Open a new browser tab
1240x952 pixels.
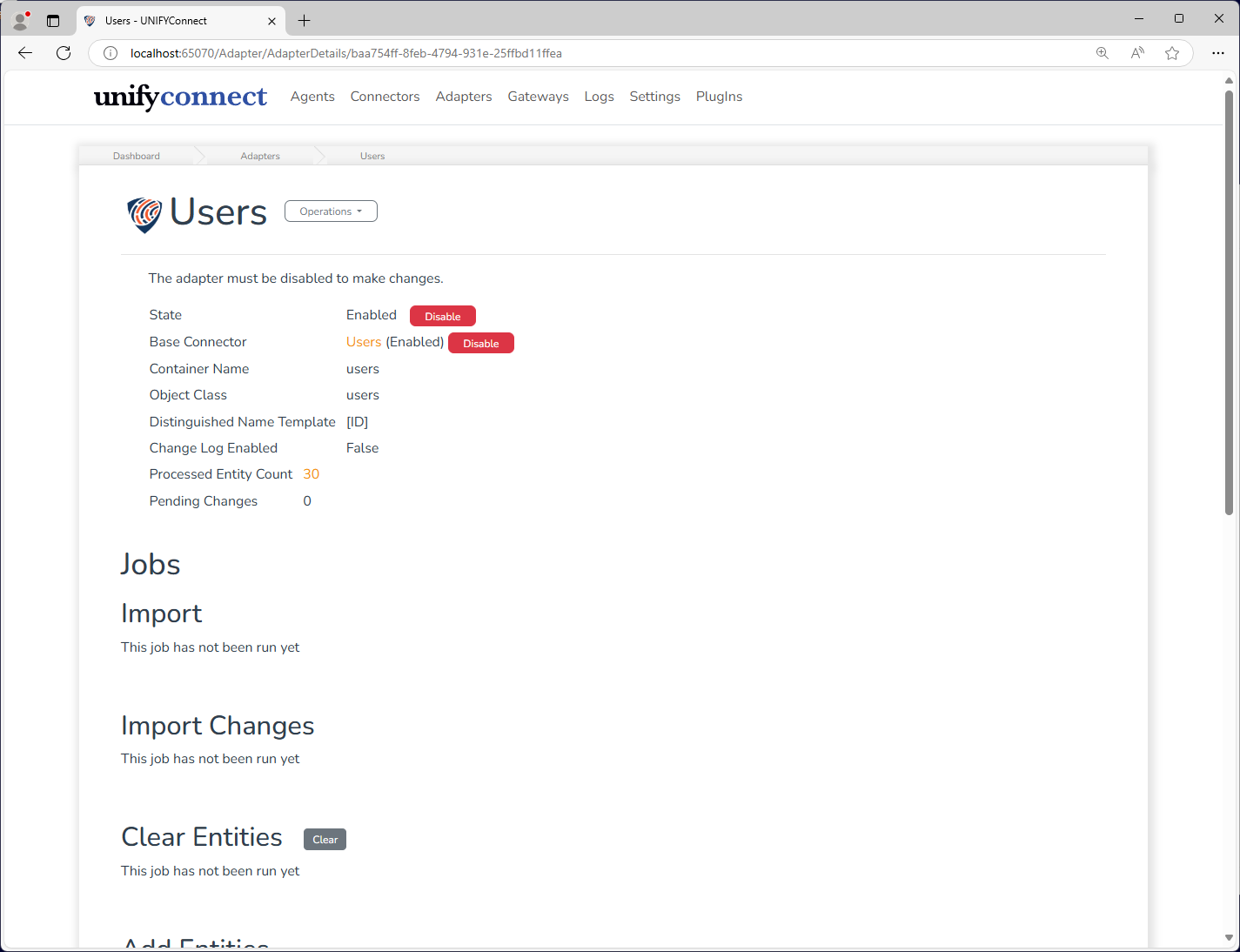click(304, 21)
